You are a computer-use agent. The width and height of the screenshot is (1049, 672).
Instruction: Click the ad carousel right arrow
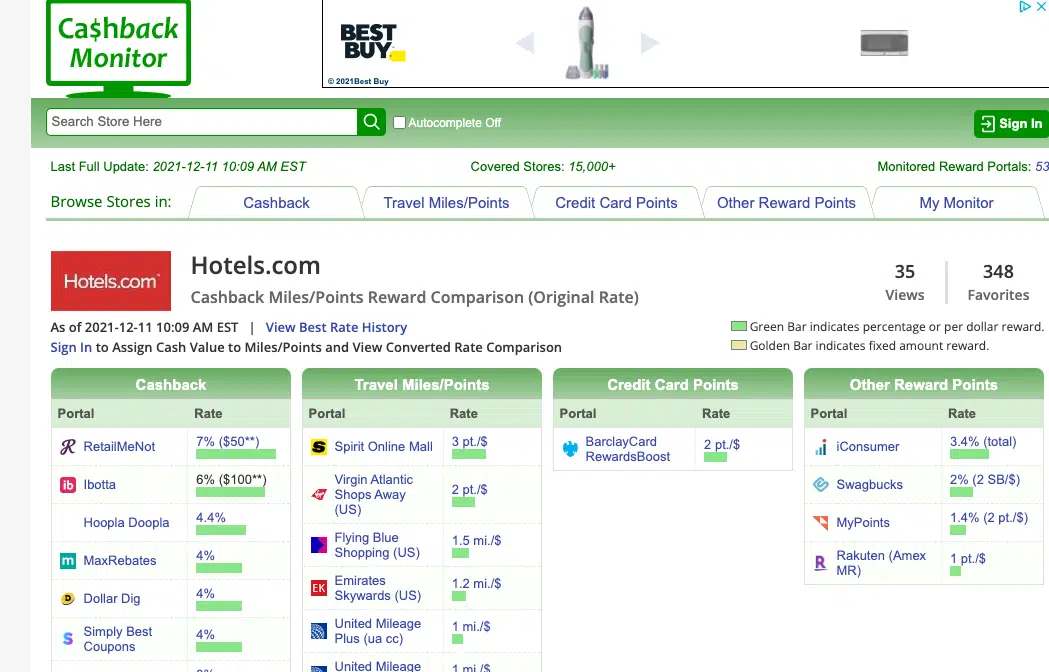(x=650, y=43)
